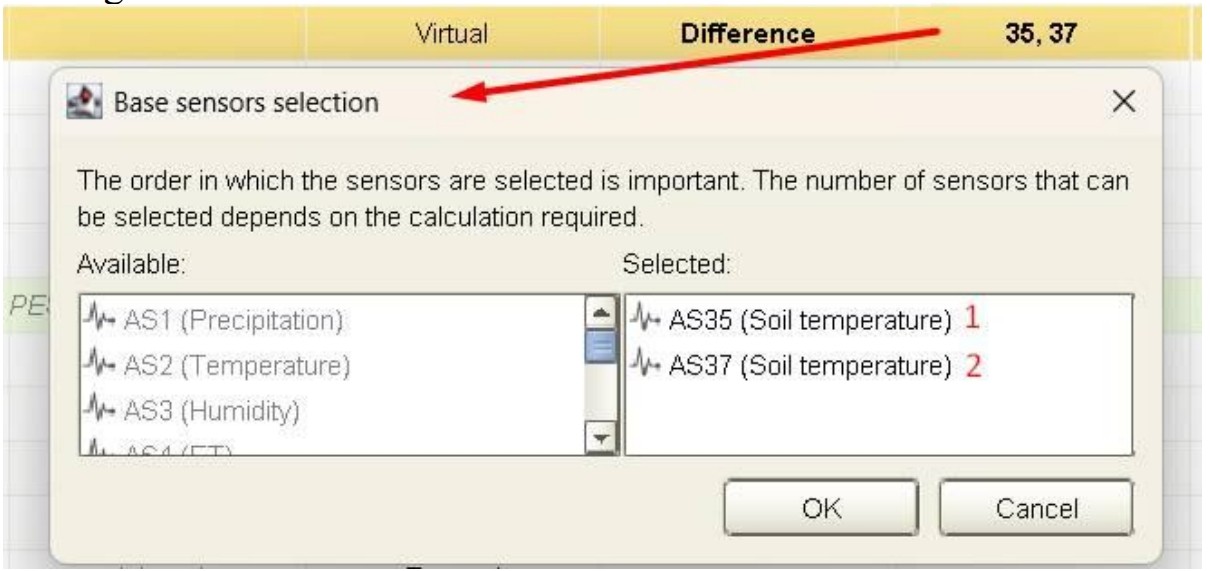The image size is (1210, 571).
Task: Click the Available list scroll down arrow
Action: (599, 439)
